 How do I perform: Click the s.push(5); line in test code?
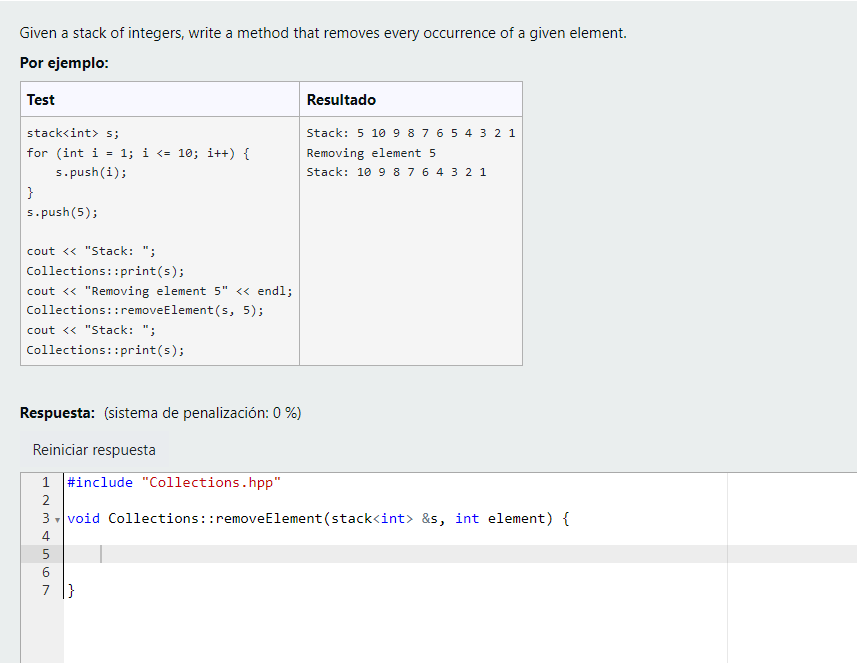pos(62,212)
